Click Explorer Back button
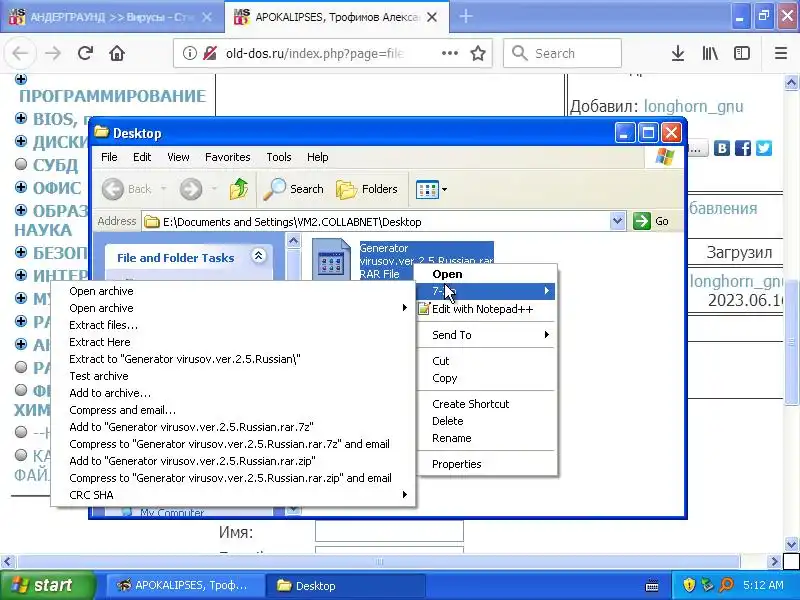 [x=127, y=189]
